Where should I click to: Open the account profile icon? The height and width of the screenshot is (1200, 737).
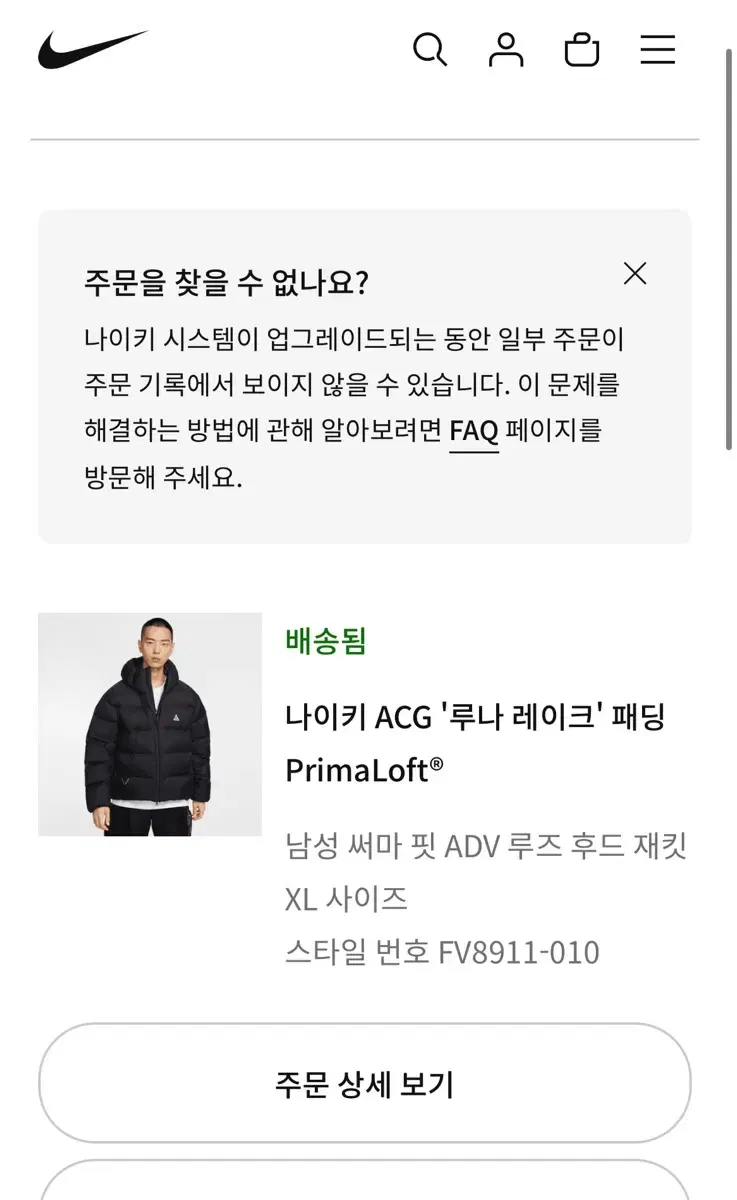pyautogui.click(x=506, y=49)
